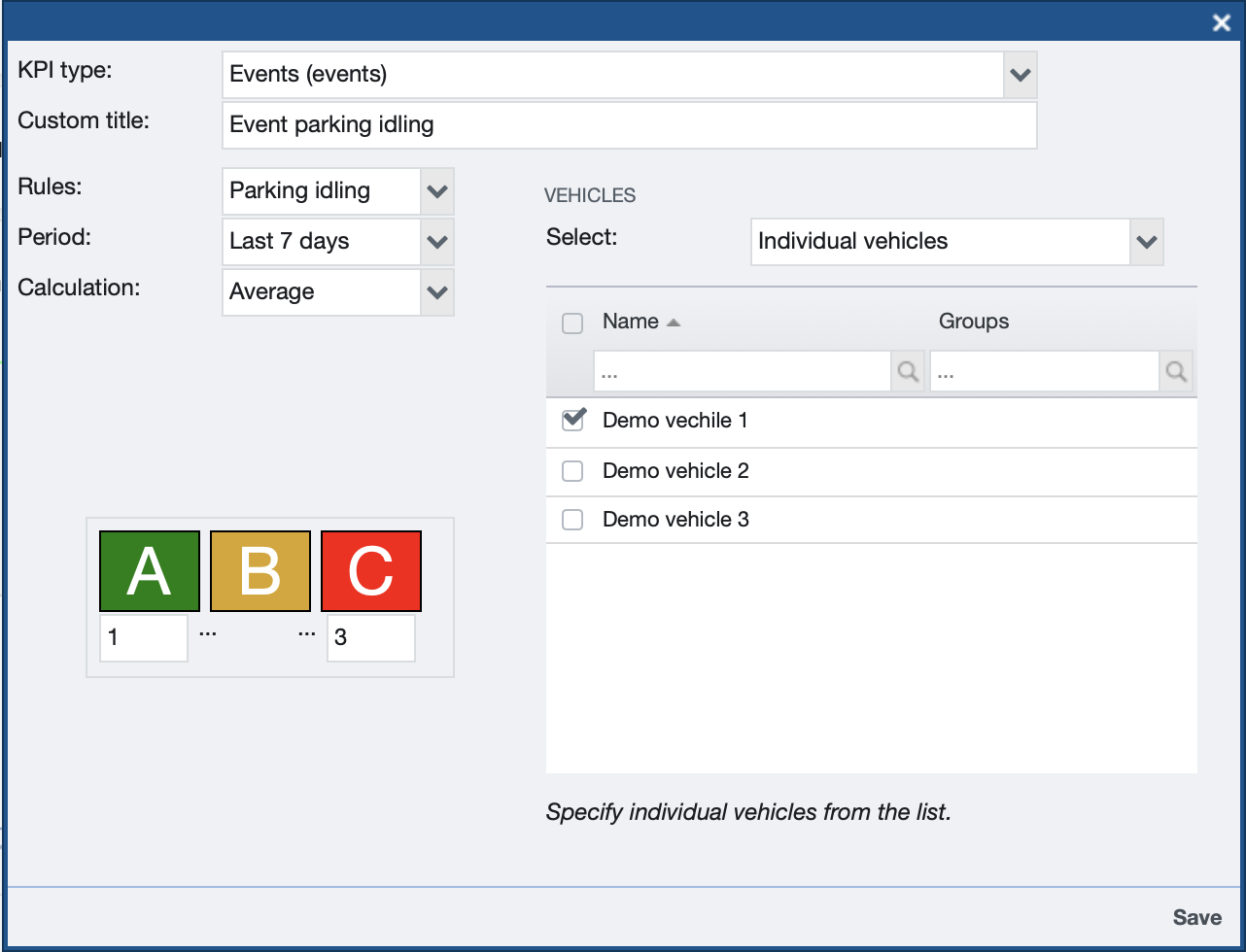Image resolution: width=1246 pixels, height=952 pixels.
Task: Click the red C grade swatch
Action: (371, 571)
